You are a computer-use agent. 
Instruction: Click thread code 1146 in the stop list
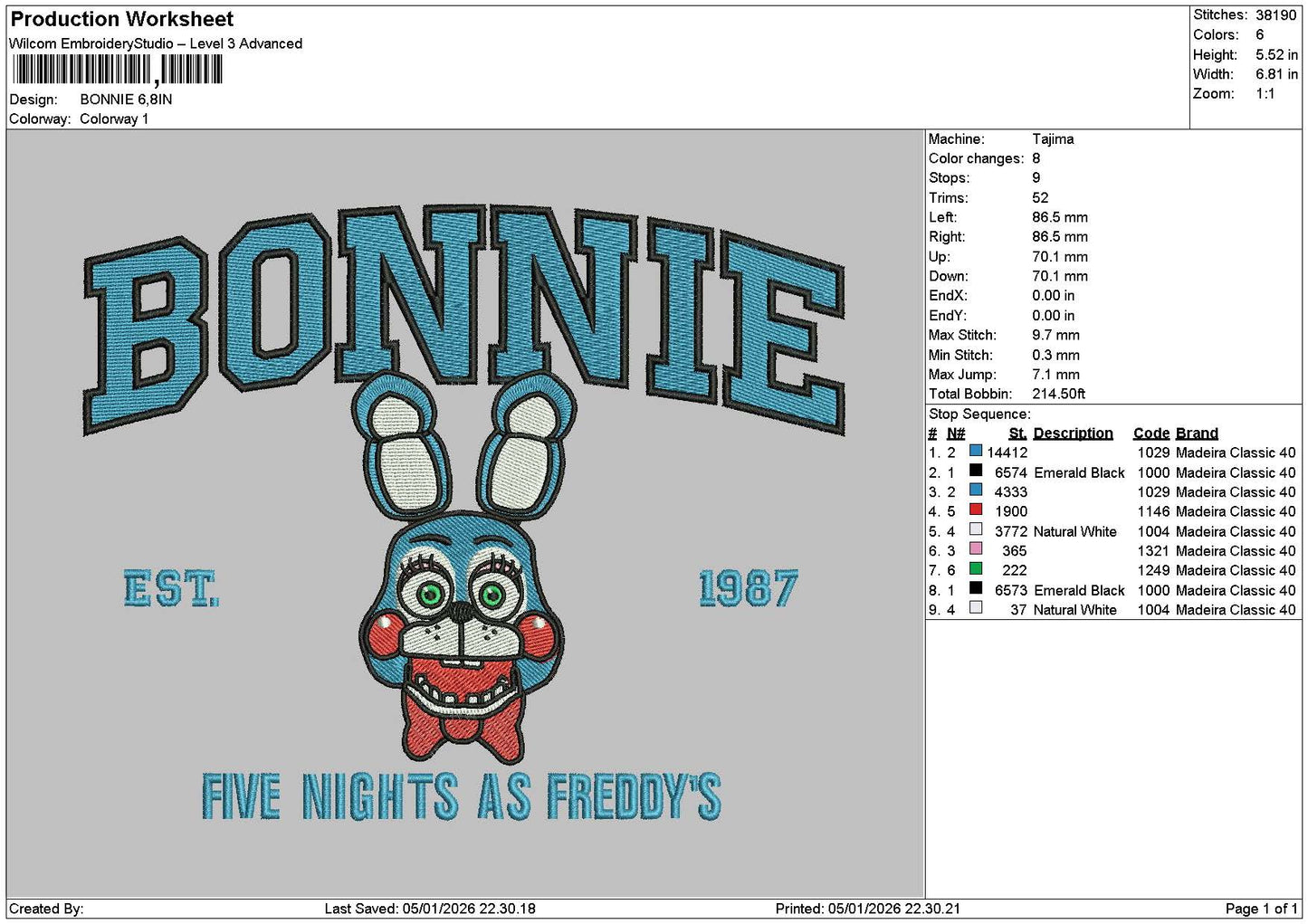pos(1153,511)
